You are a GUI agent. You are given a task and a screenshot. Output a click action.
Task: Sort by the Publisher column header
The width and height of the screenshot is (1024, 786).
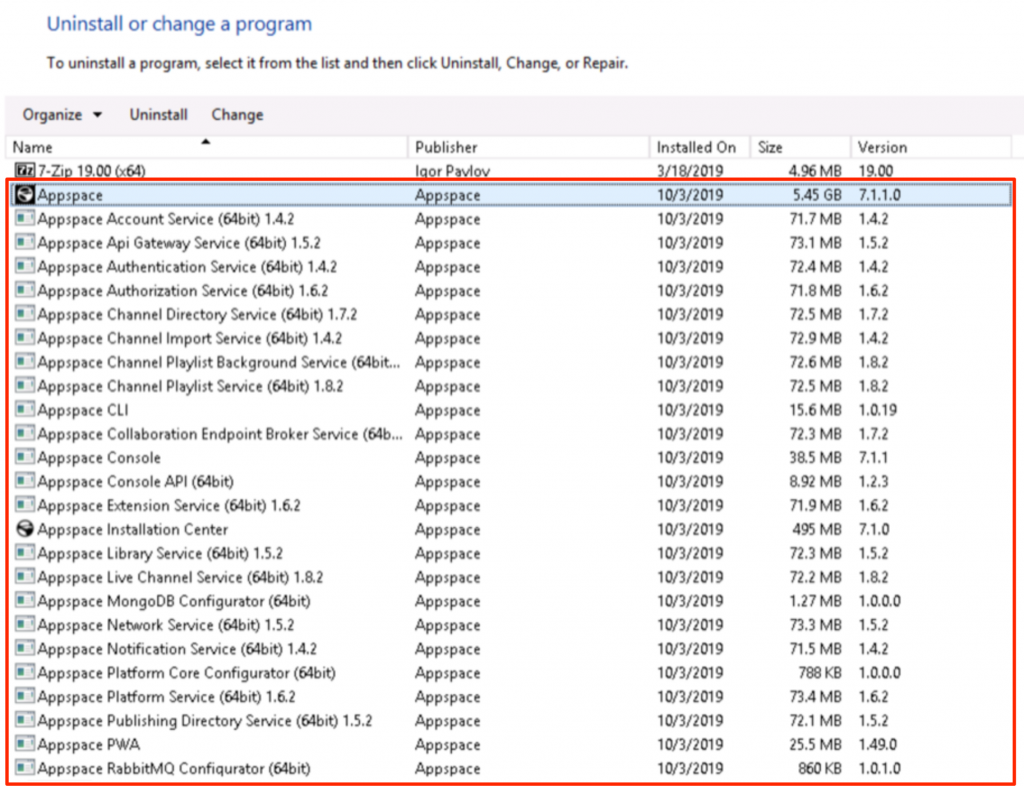[529, 147]
